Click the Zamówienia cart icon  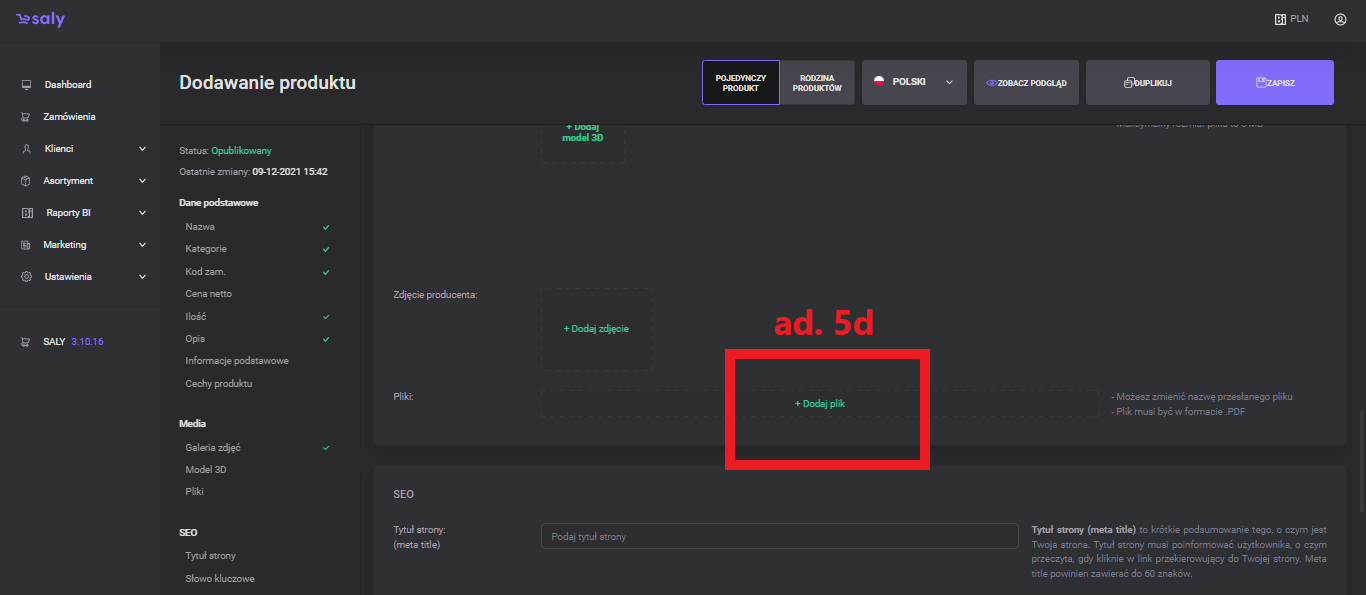coord(26,117)
